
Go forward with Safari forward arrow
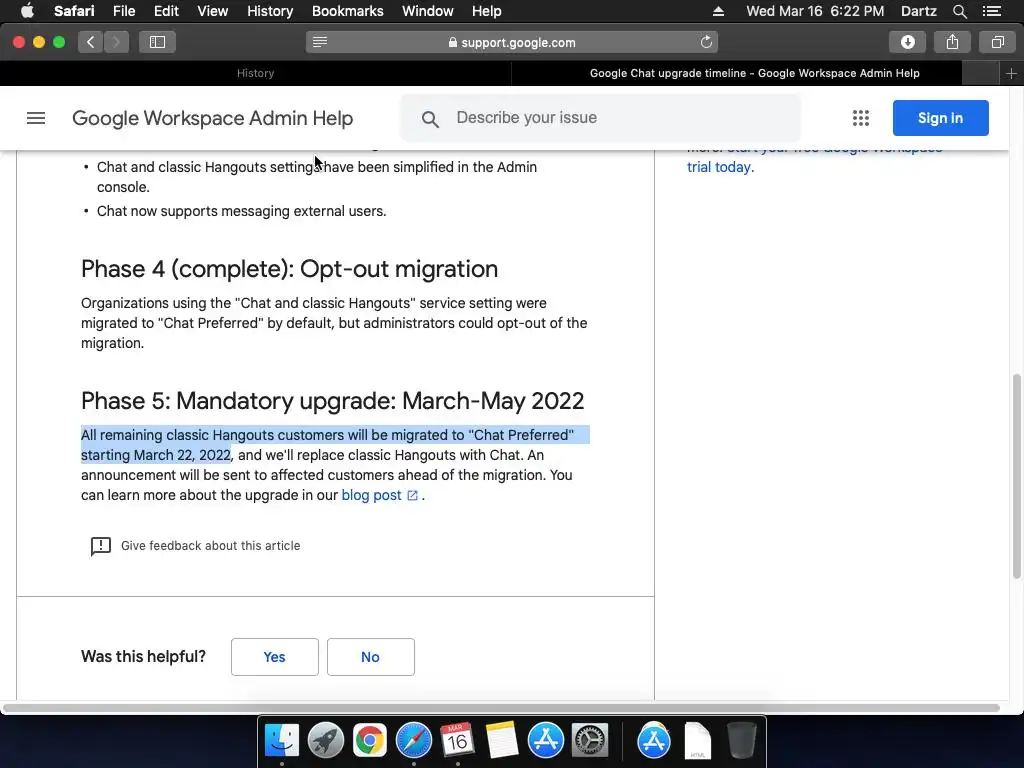click(x=116, y=42)
